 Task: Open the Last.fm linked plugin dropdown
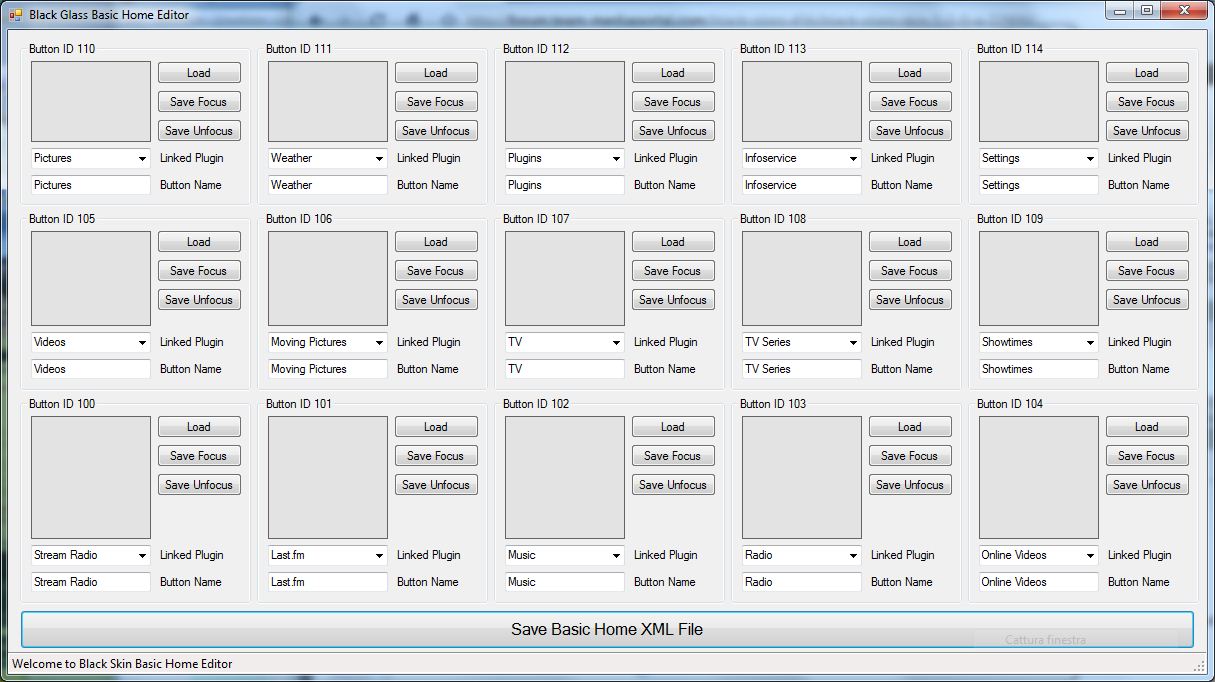coord(379,556)
